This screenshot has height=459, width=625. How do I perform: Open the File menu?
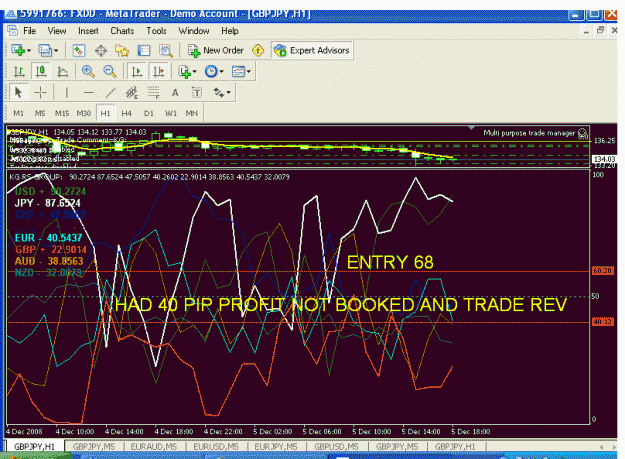click(x=29, y=31)
